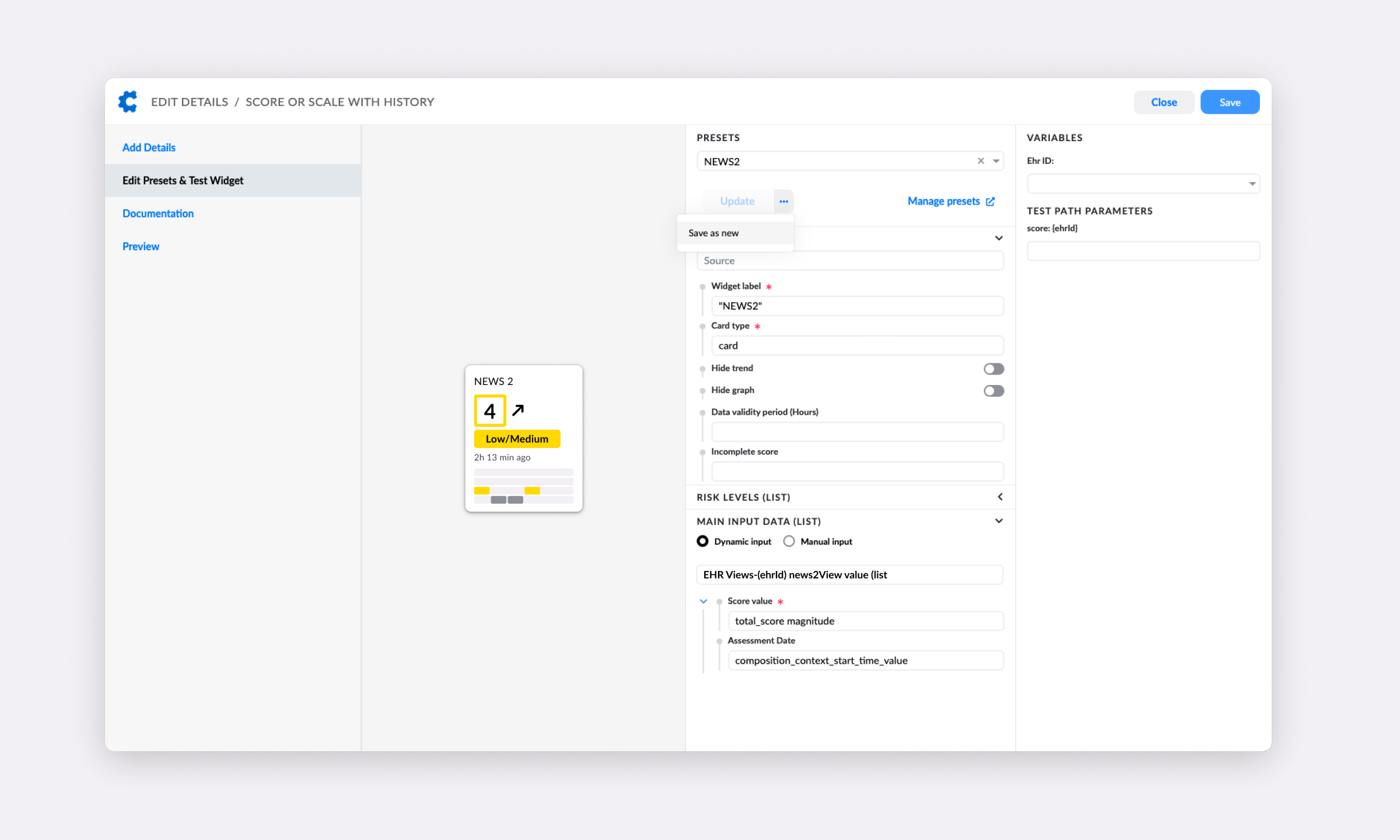
Task: Click the three-dot options menu icon
Action: (x=784, y=201)
